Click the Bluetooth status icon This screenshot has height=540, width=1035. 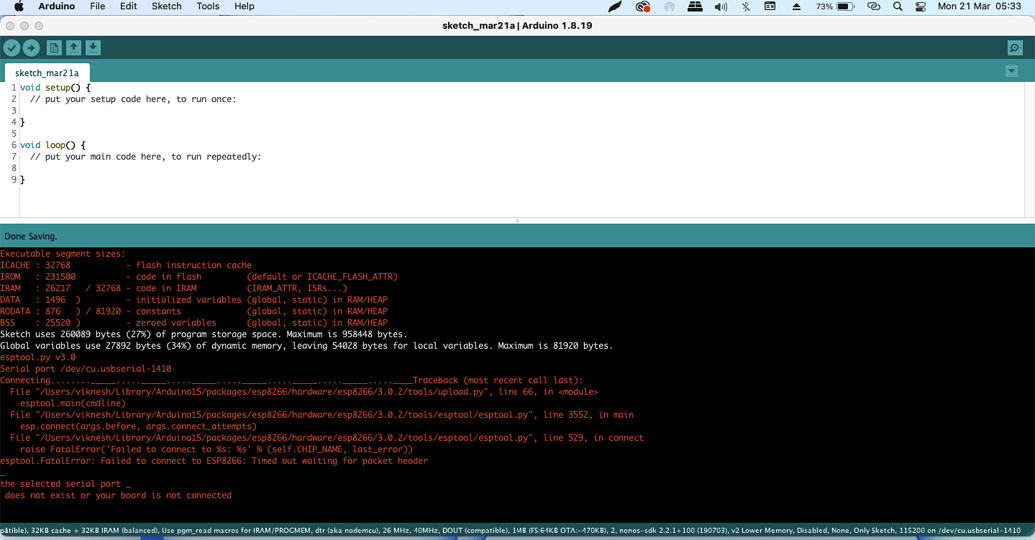coord(746,7)
